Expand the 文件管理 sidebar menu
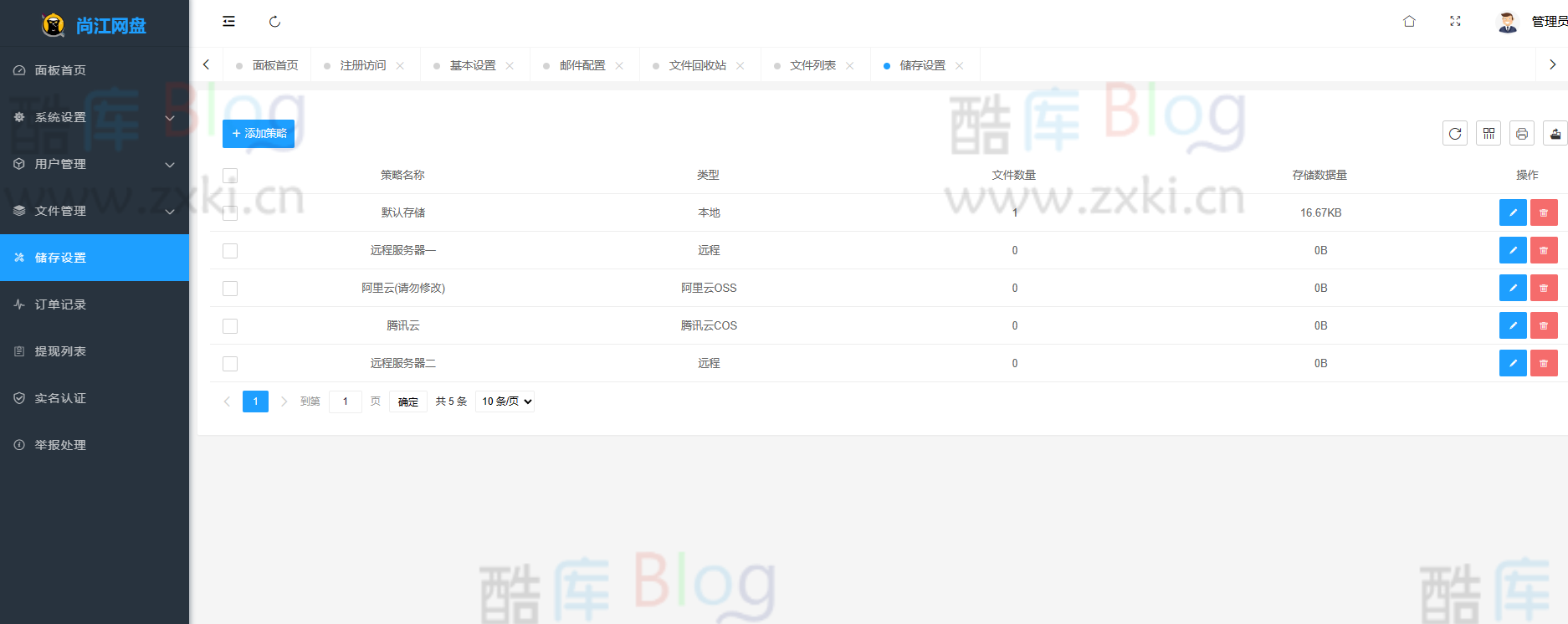1568x624 pixels. tap(95, 211)
